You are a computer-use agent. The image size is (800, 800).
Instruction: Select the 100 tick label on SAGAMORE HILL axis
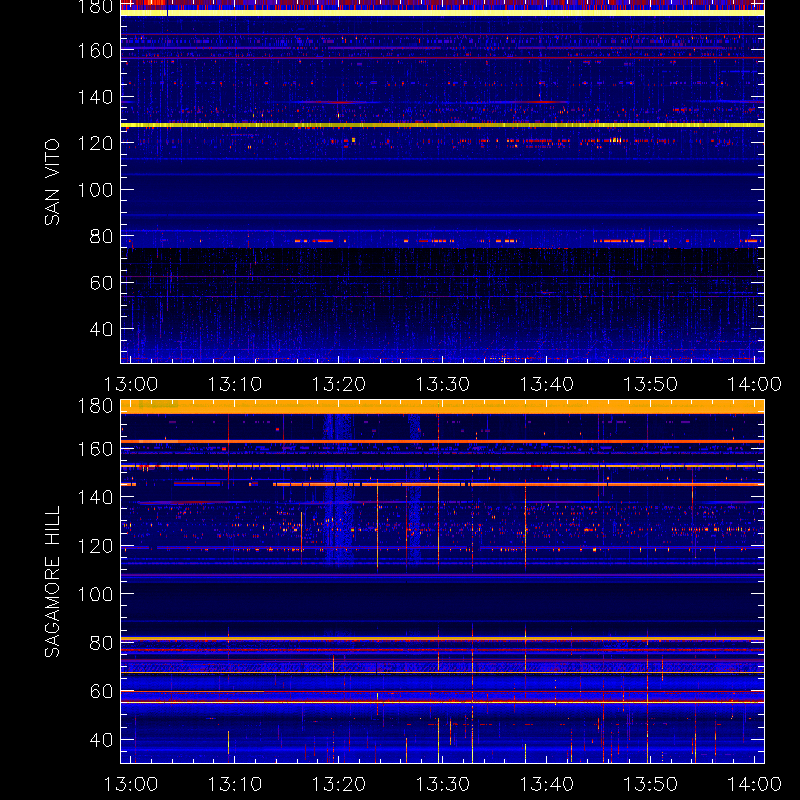pyautogui.click(x=95, y=594)
